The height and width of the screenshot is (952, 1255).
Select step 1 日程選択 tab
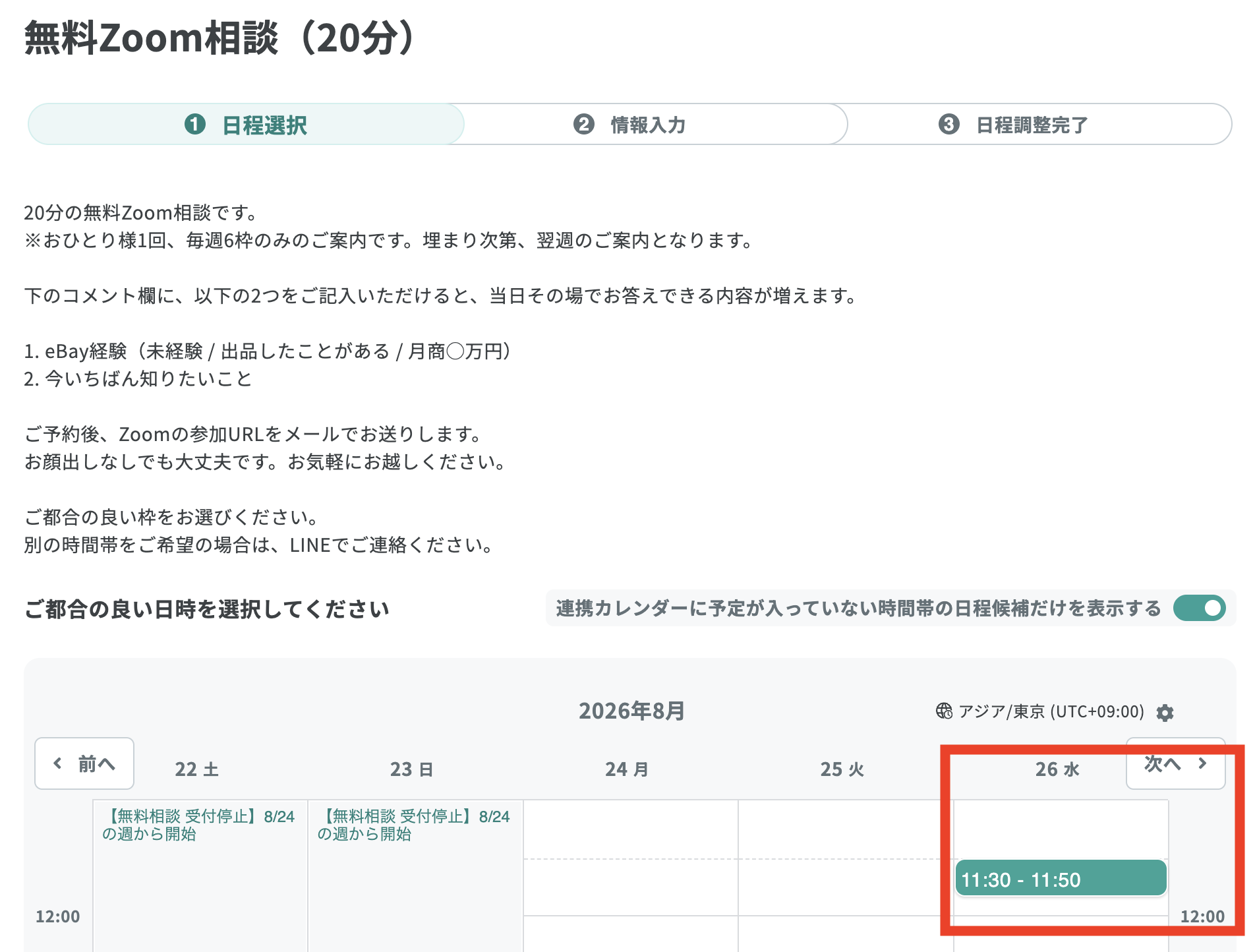(246, 124)
